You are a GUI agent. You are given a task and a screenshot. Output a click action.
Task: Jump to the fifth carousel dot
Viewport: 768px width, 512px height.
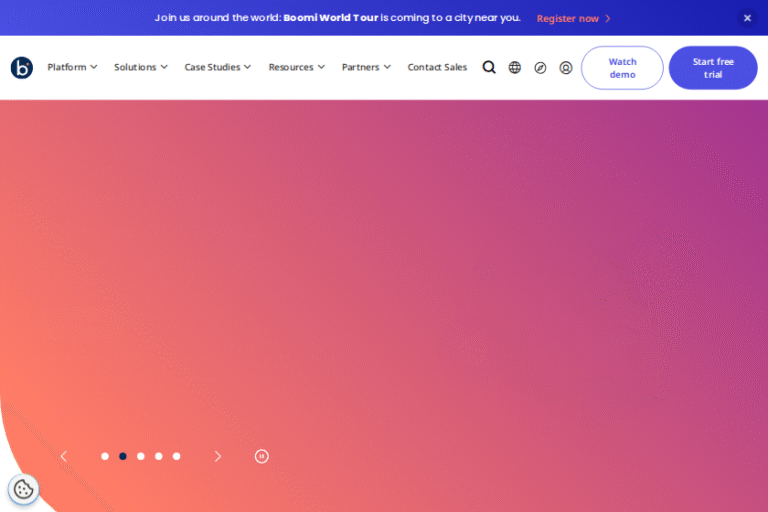tap(177, 456)
